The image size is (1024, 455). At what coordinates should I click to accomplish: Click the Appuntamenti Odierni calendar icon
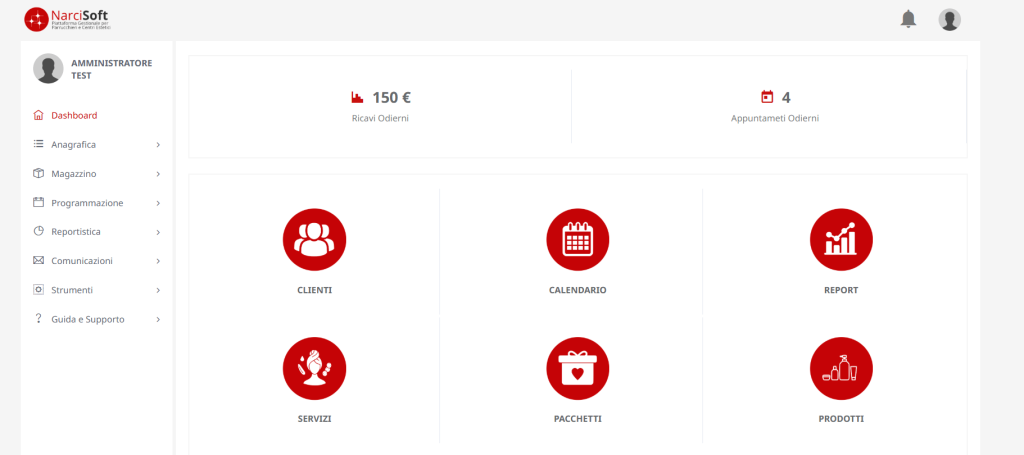767,97
